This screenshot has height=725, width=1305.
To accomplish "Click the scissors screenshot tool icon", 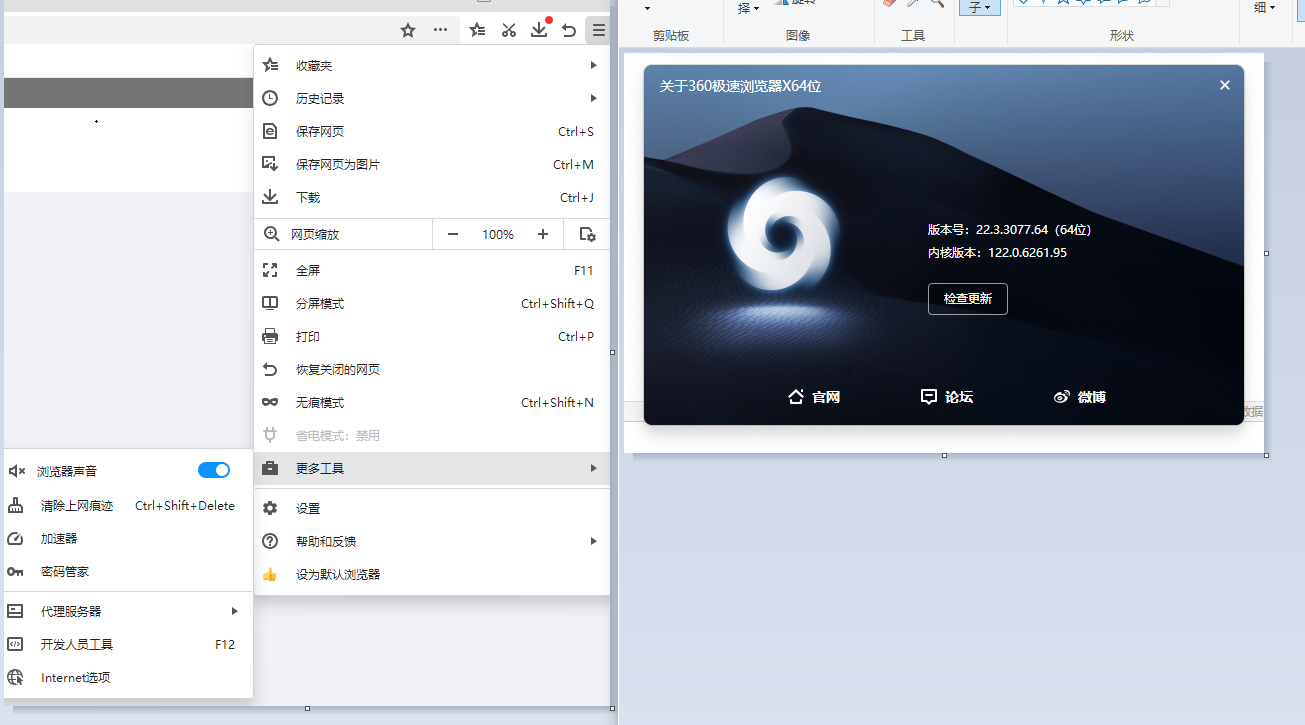I will 508,30.
